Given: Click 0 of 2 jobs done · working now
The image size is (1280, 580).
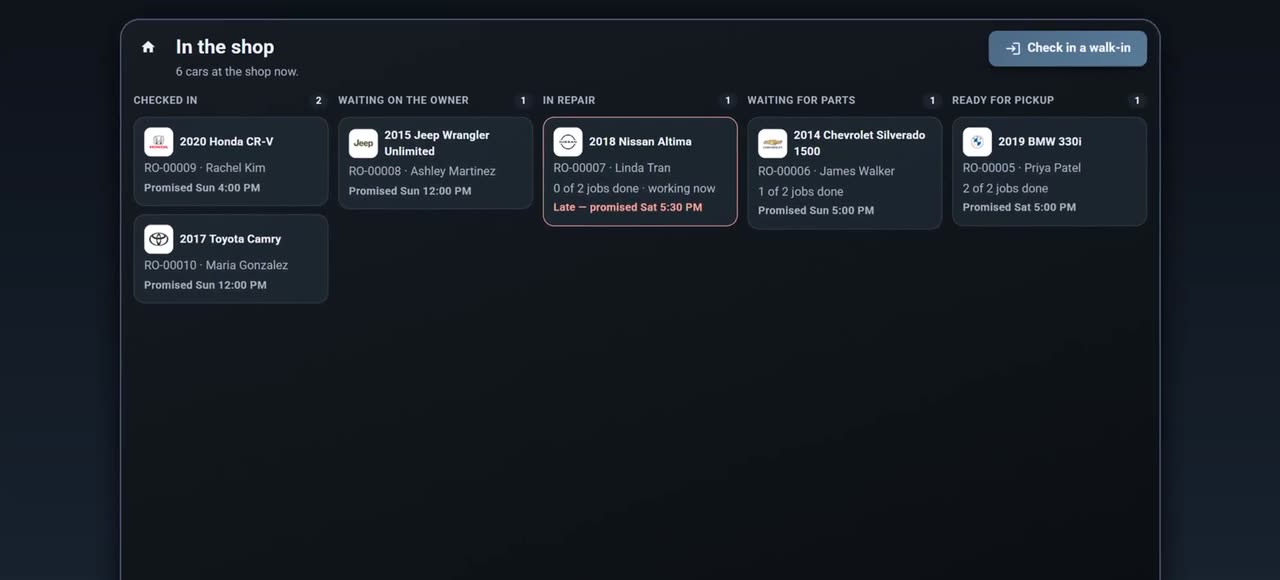Looking at the screenshot, I should pos(635,188).
